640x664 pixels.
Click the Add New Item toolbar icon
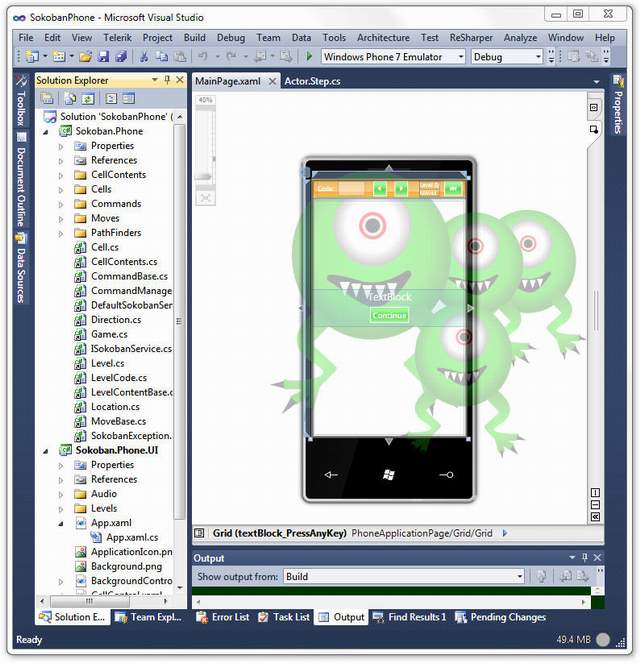59,56
